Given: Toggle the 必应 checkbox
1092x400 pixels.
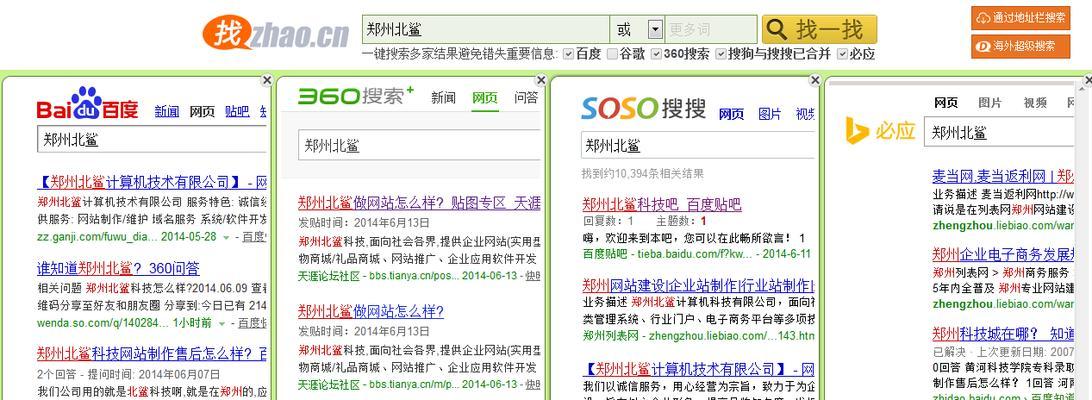Looking at the screenshot, I should (x=843, y=54).
